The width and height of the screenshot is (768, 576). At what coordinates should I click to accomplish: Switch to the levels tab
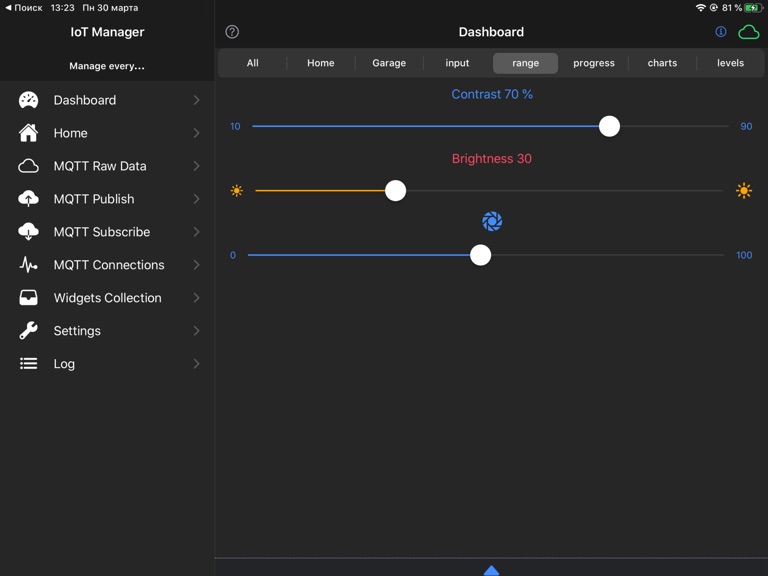730,63
